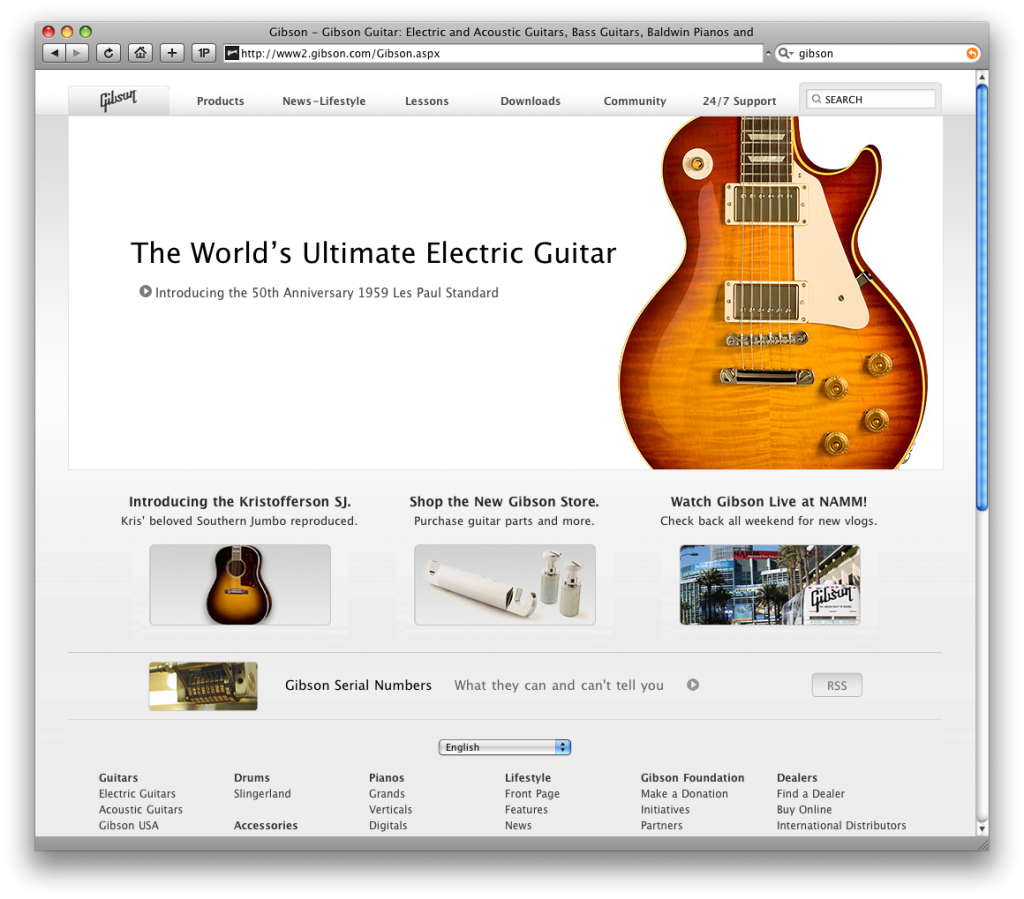Click the magnifier icon in site SEARCH box
The height and width of the screenshot is (899, 1024).
click(816, 99)
